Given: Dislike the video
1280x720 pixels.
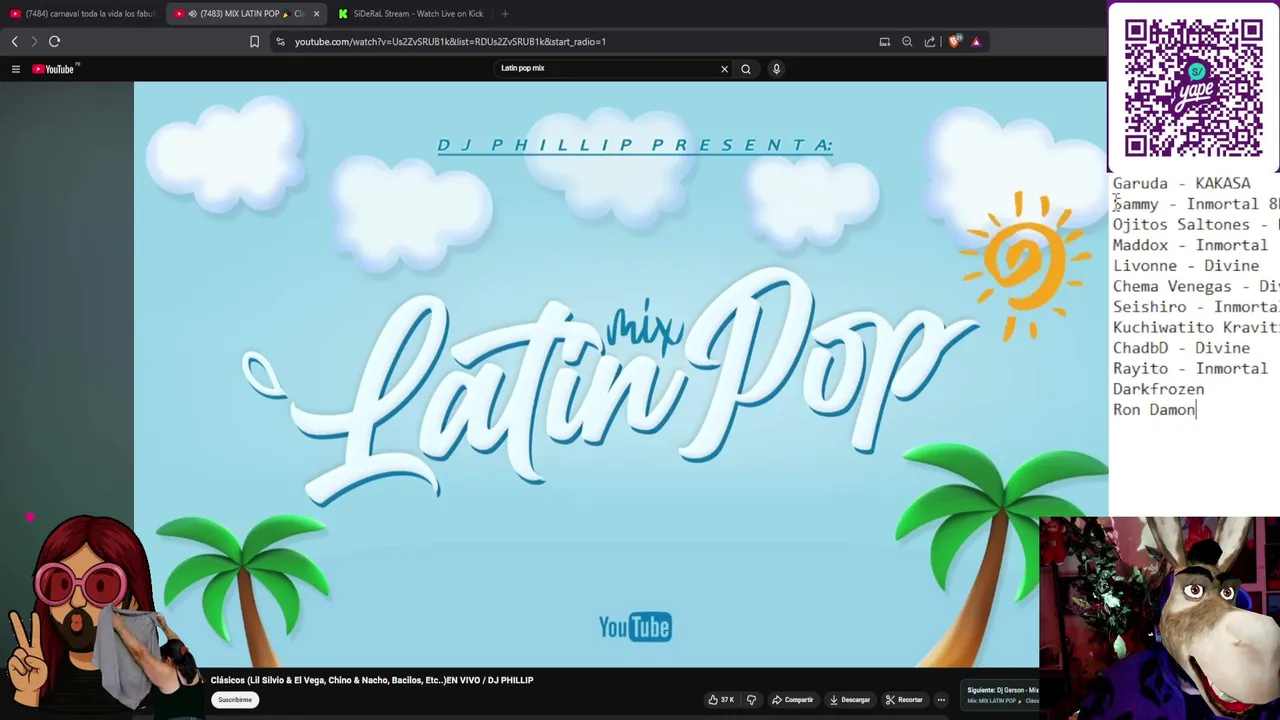Looking at the screenshot, I should point(752,700).
